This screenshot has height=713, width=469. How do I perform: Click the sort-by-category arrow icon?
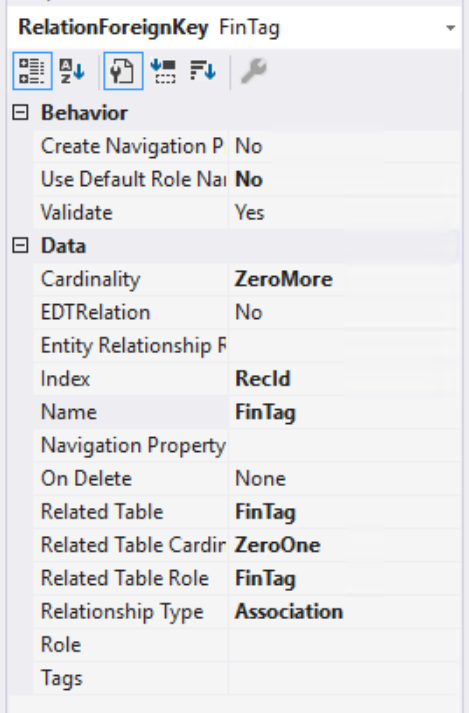tap(163, 71)
